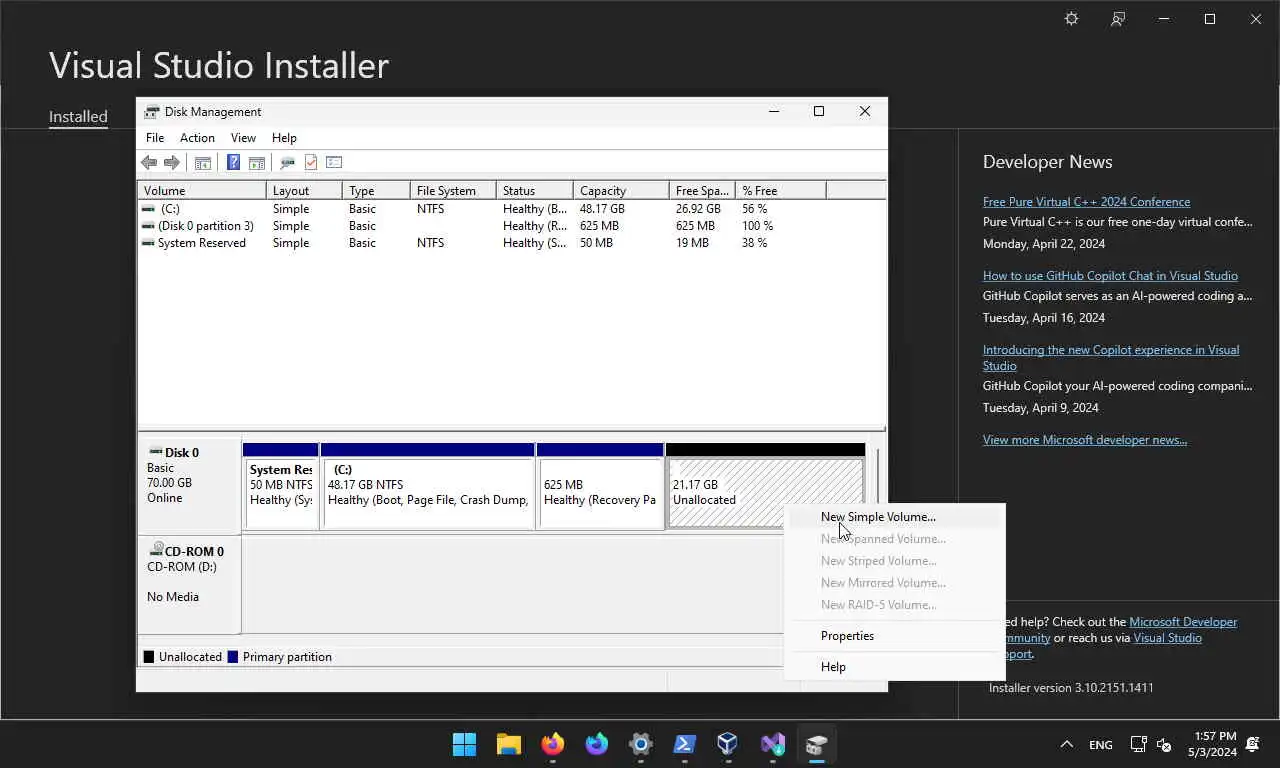Click the greyed New Striped Volume... entry
This screenshot has height=768, width=1280.
[x=895, y=561]
